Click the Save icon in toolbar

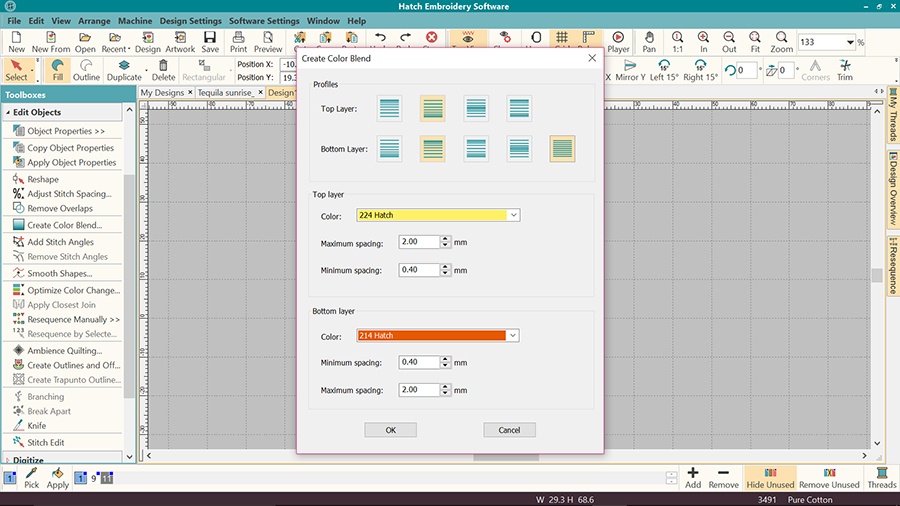point(210,41)
